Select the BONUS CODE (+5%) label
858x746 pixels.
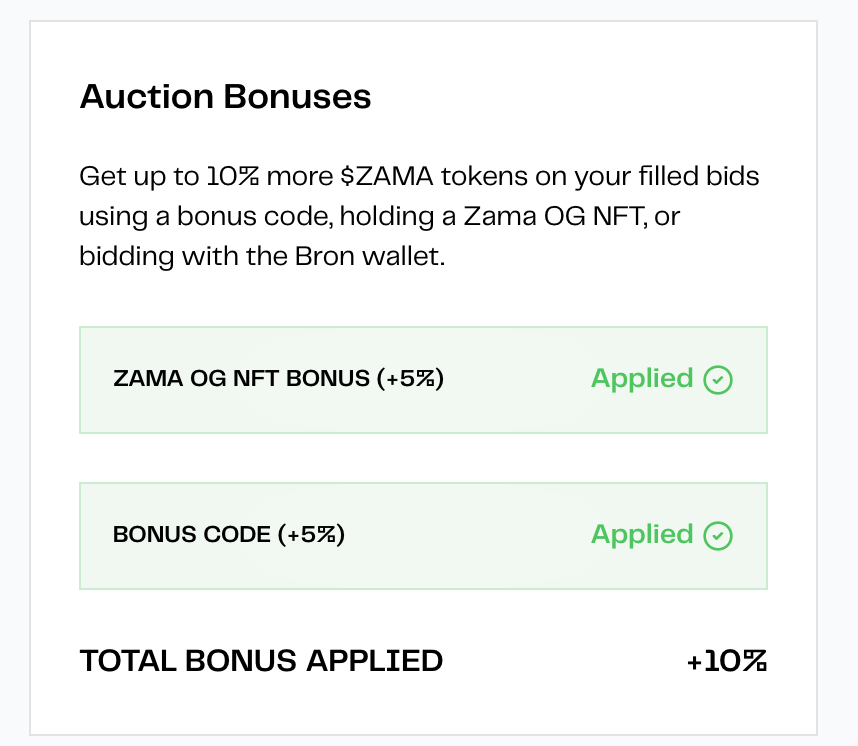(229, 535)
